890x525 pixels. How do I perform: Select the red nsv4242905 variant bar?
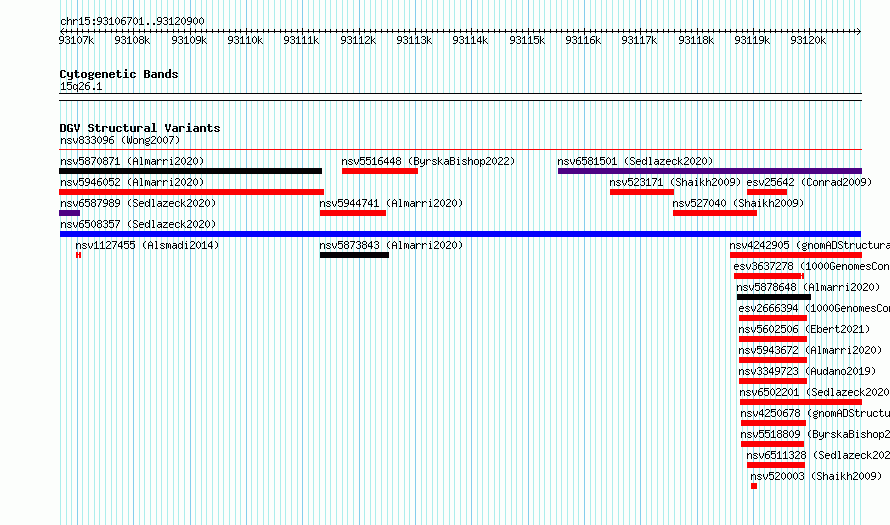(x=796, y=255)
